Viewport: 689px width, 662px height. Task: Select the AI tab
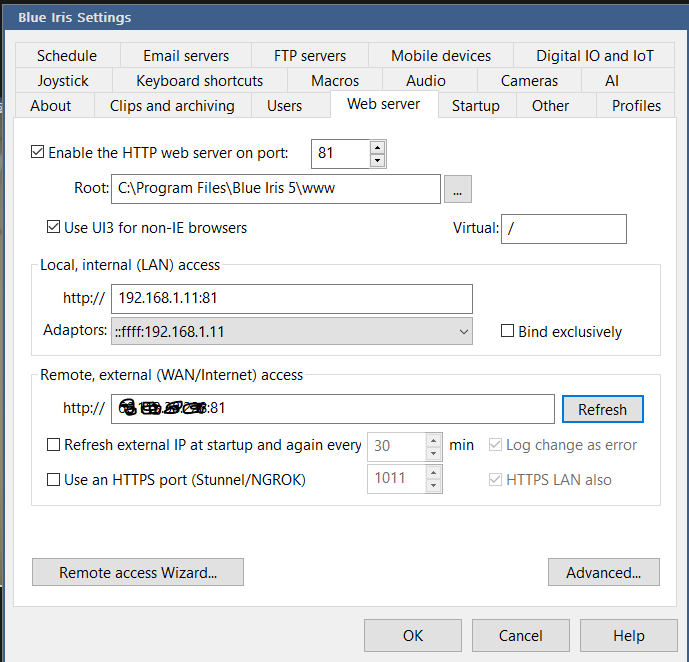tap(612, 80)
